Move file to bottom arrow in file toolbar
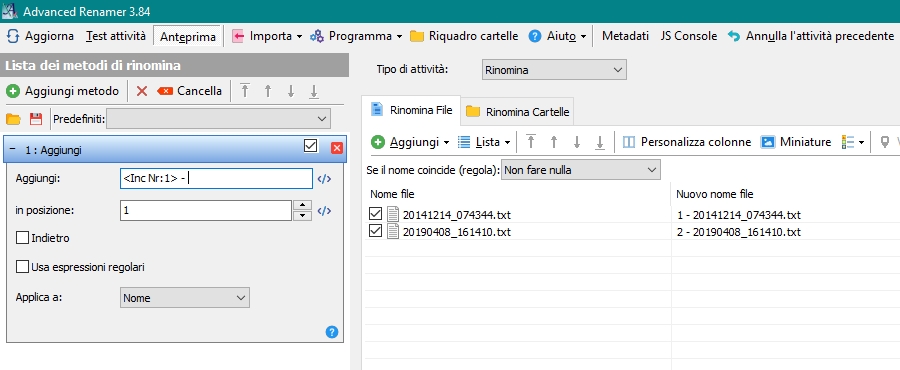 (600, 142)
